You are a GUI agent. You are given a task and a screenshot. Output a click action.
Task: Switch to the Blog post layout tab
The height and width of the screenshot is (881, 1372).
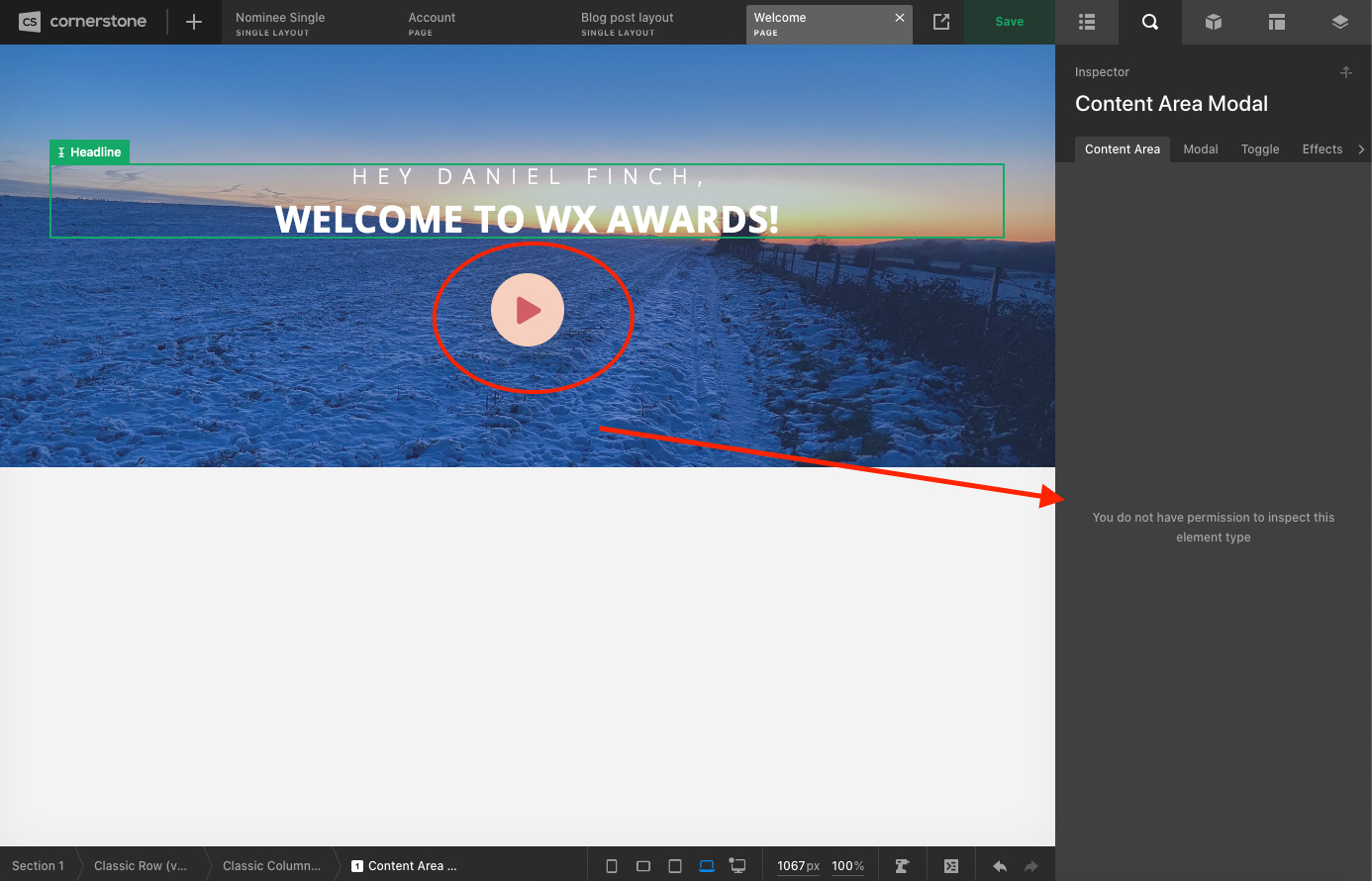pos(628,24)
